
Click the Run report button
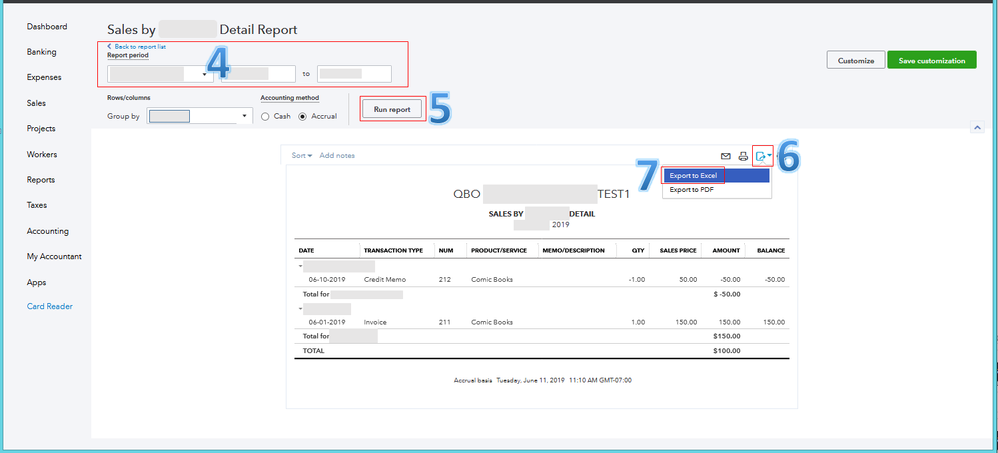pos(393,109)
